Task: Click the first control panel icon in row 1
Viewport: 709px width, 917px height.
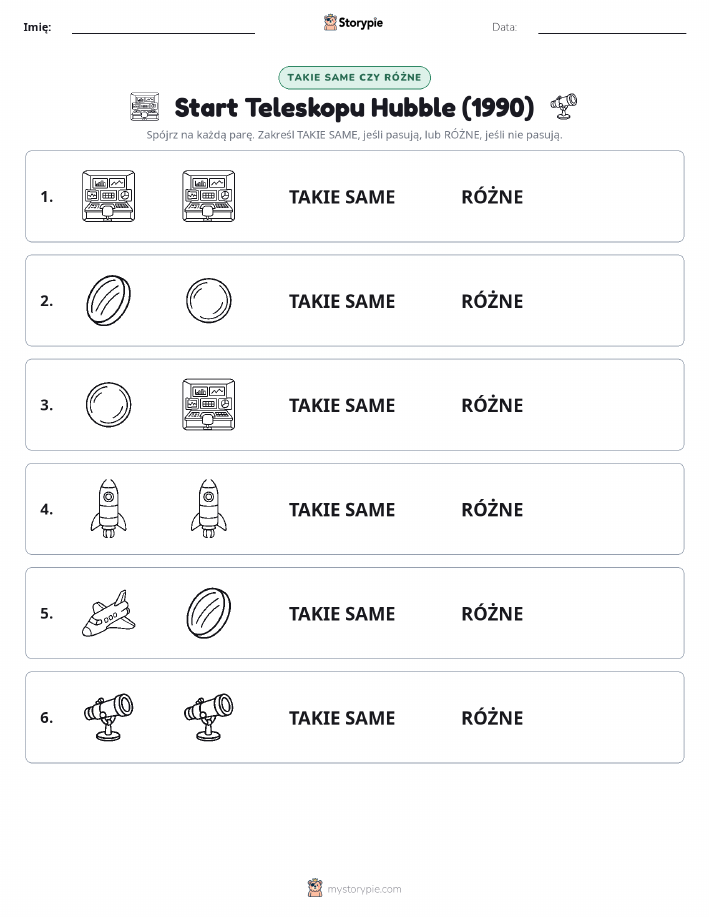Action: 108,196
